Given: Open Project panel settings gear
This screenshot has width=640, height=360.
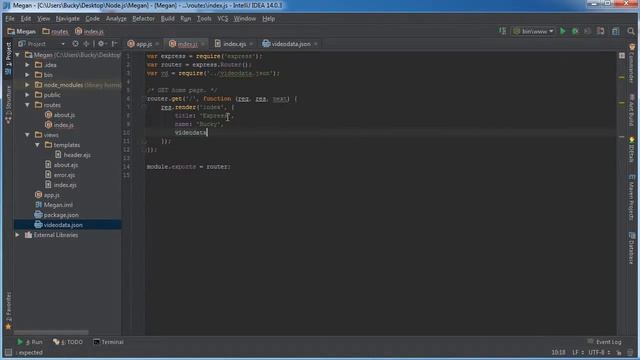Looking at the screenshot, I should click(101, 44).
